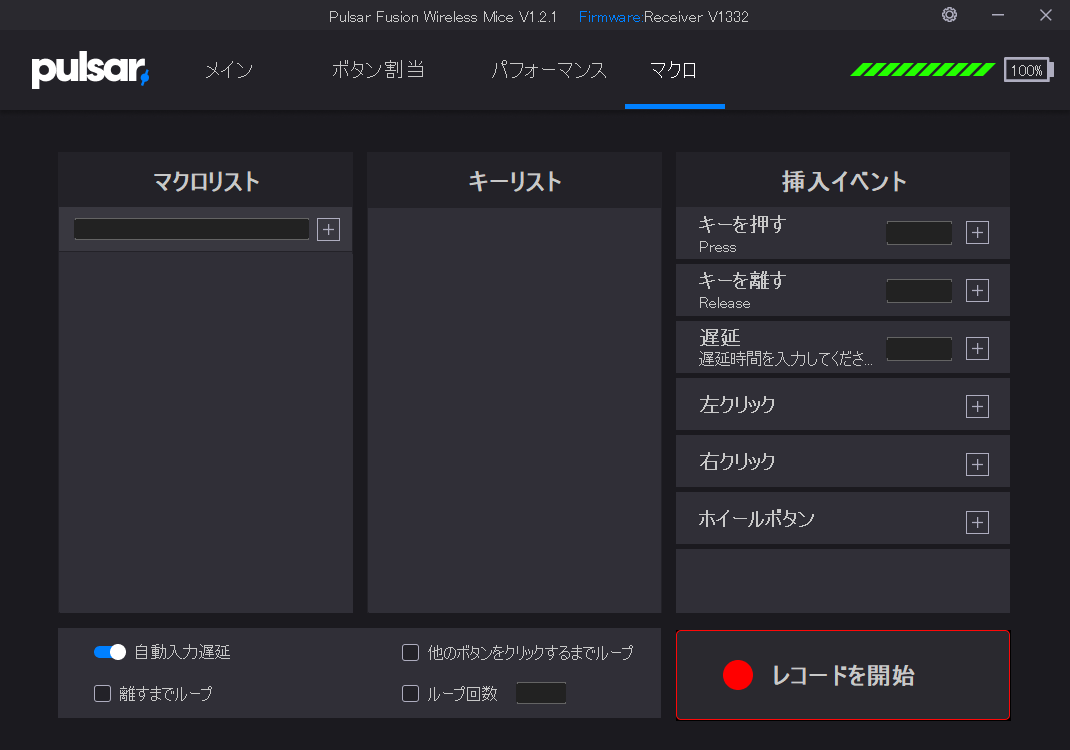Add 右クリック event with plus icon

point(977,465)
